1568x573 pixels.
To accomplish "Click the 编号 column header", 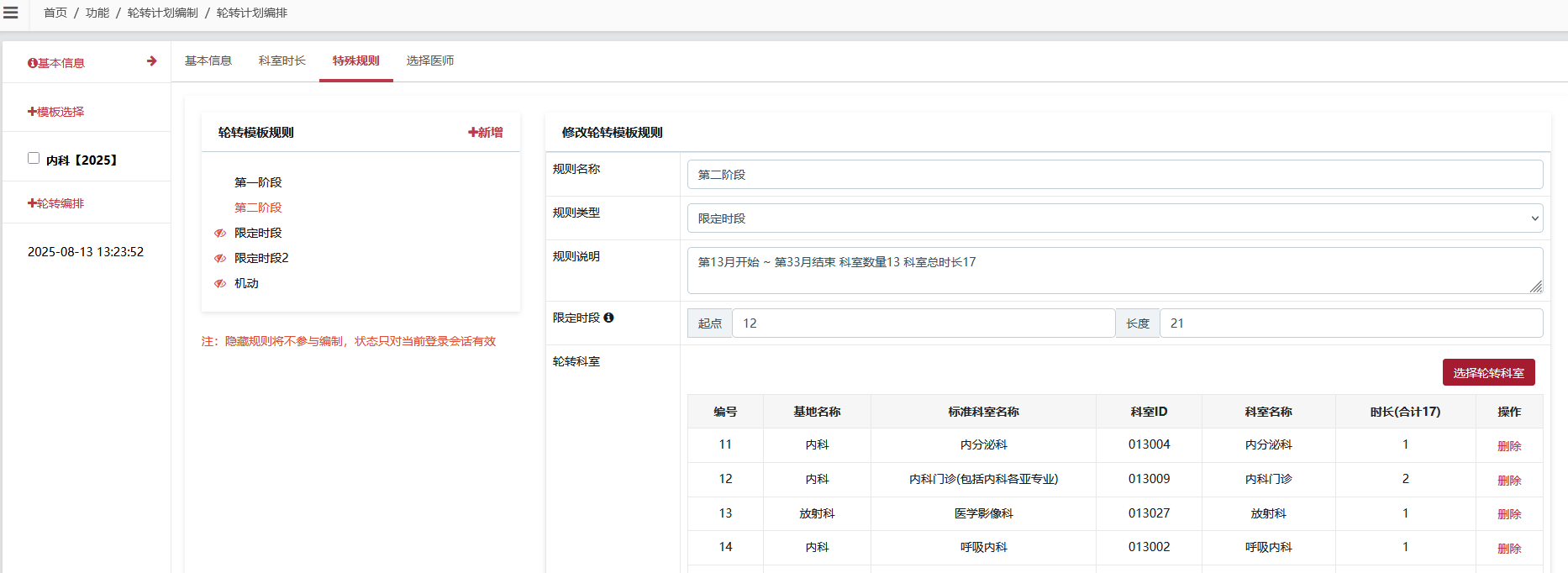I will (725, 412).
